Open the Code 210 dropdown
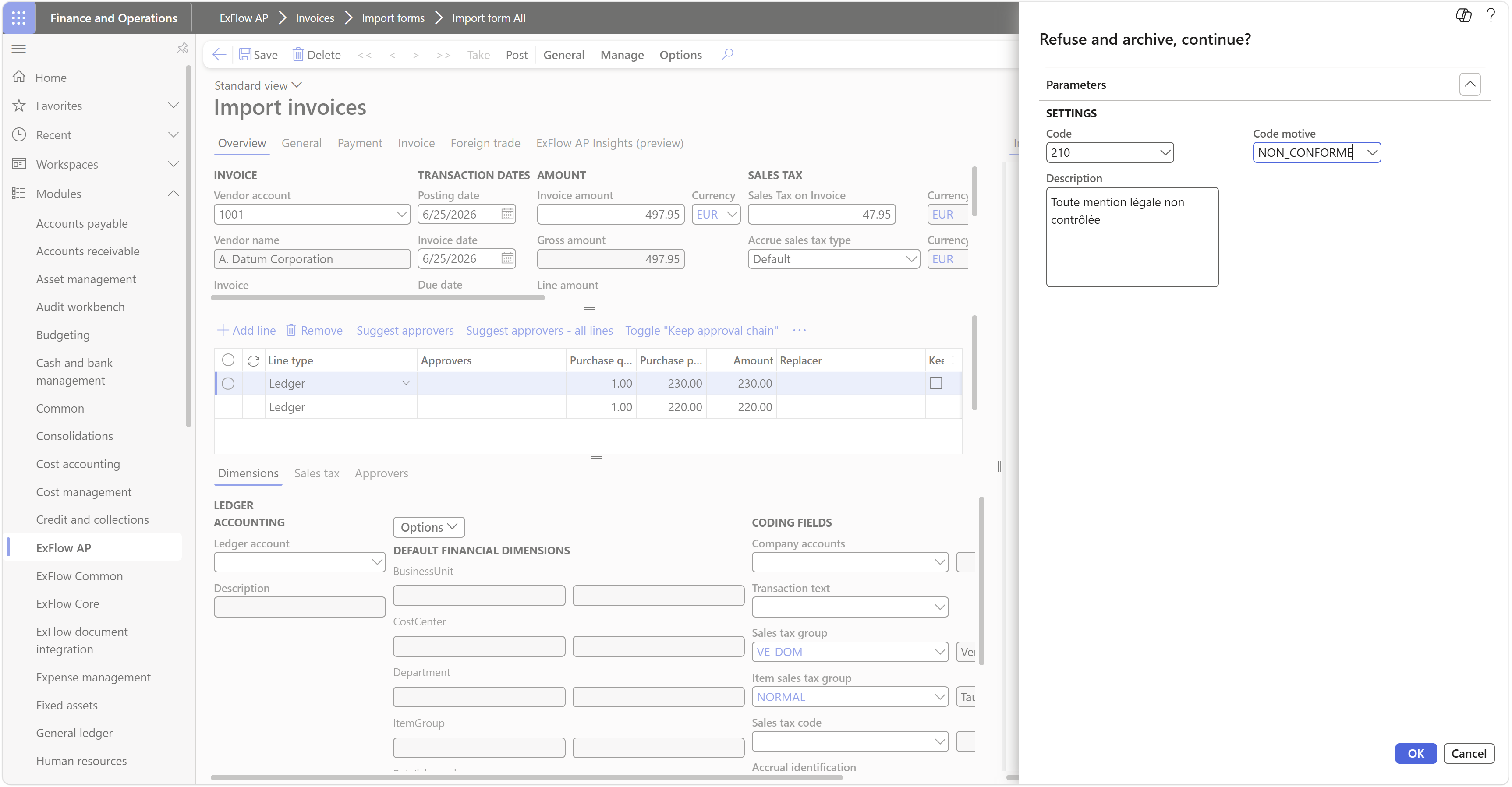This screenshot has width=1512, height=787. click(x=1165, y=152)
